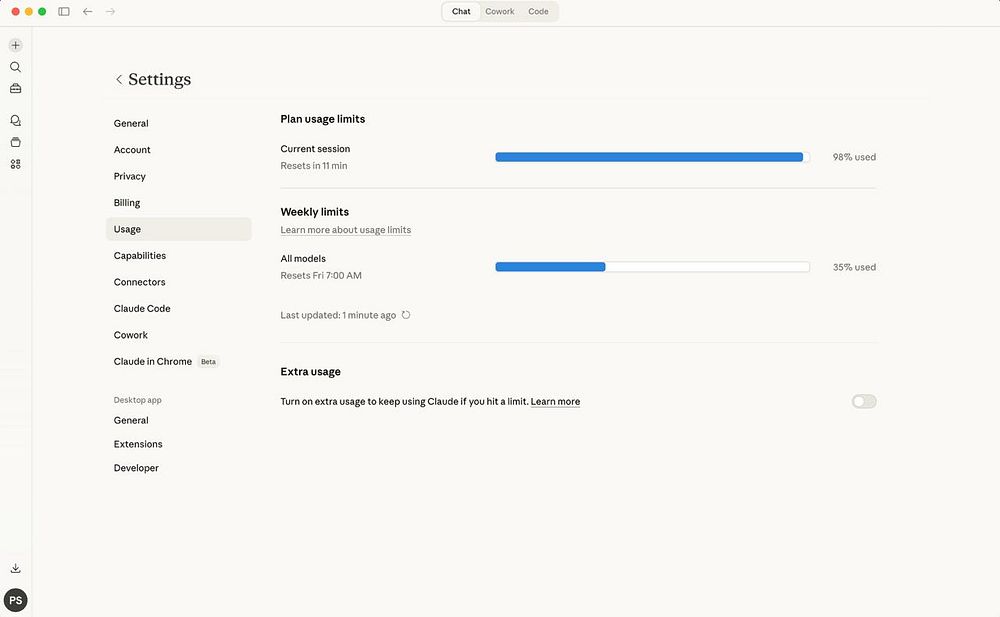1000x617 pixels.
Task: Refresh usage with the reload icon
Action: click(x=406, y=315)
